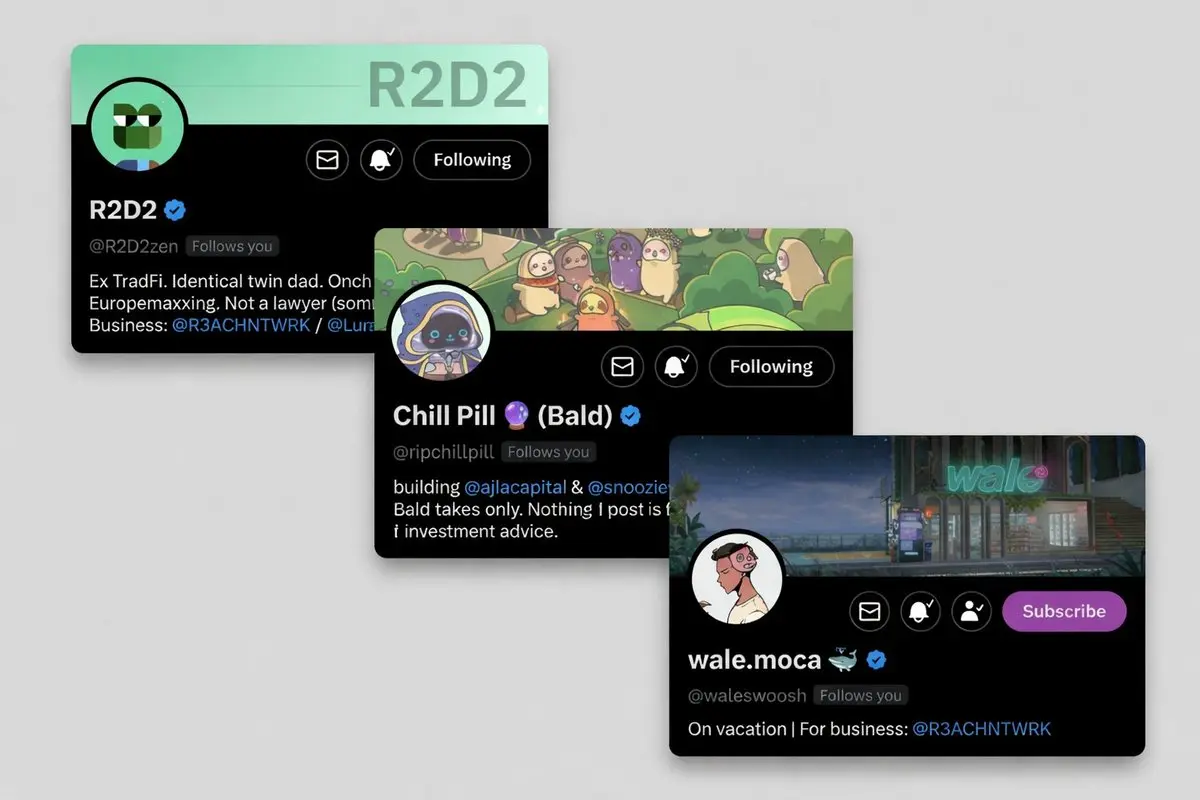The height and width of the screenshot is (800, 1200).
Task: Click Following button on Chill Pill card
Action: 771,367
